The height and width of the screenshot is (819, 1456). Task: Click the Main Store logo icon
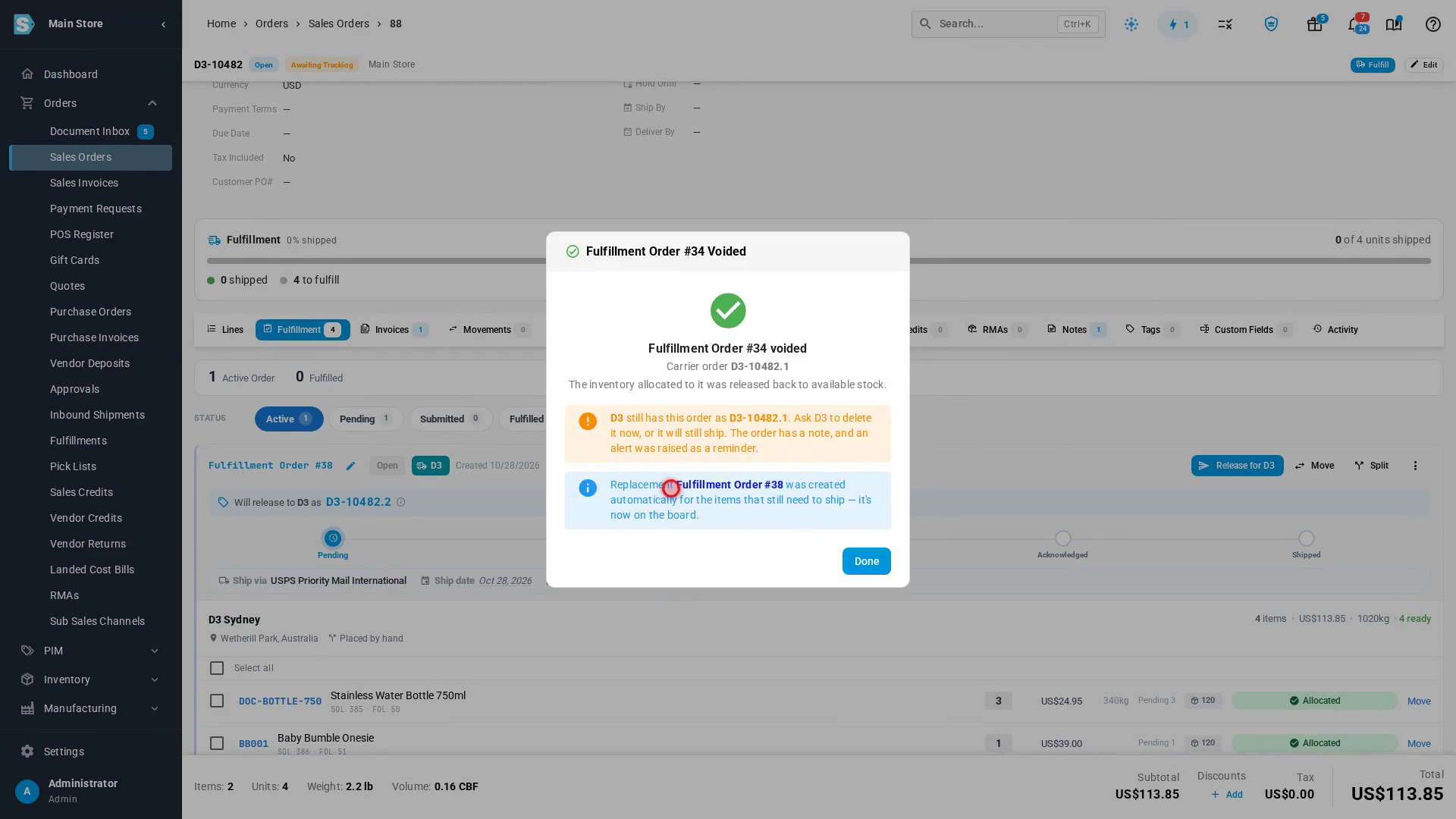[24, 24]
